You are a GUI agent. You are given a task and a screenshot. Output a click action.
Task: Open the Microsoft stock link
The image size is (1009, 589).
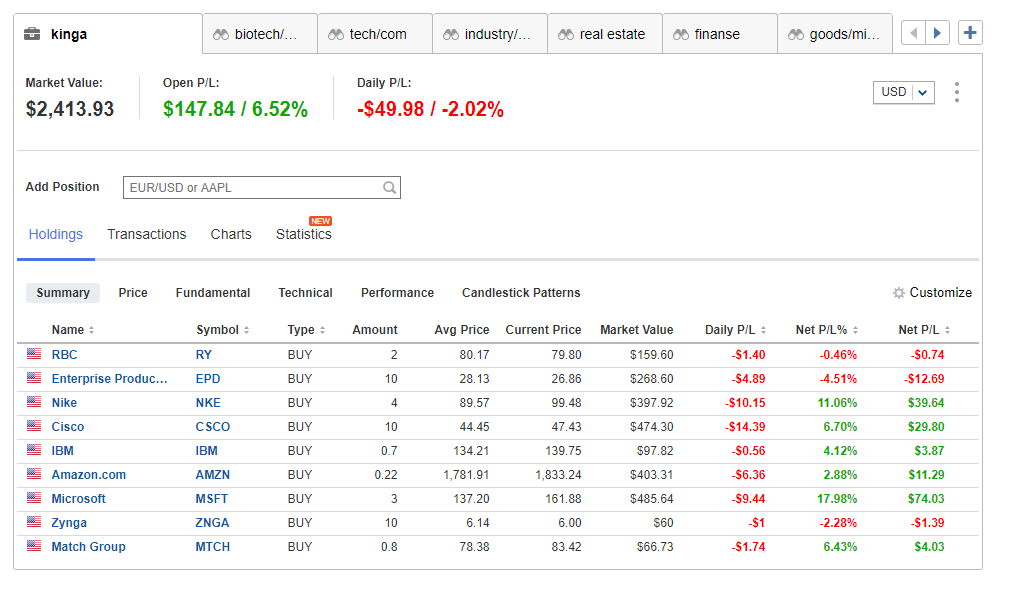79,499
